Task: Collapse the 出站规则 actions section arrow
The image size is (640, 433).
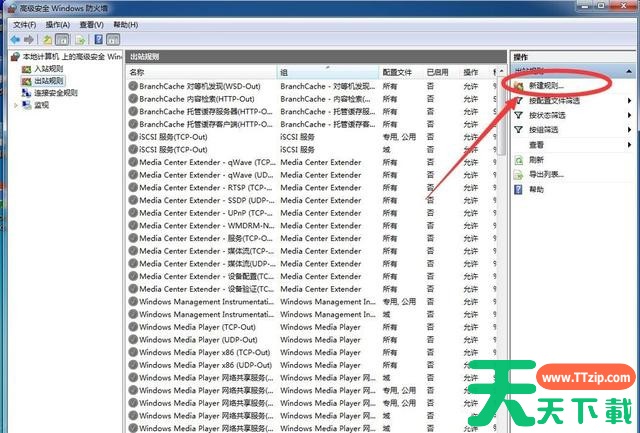Action: 629,71
